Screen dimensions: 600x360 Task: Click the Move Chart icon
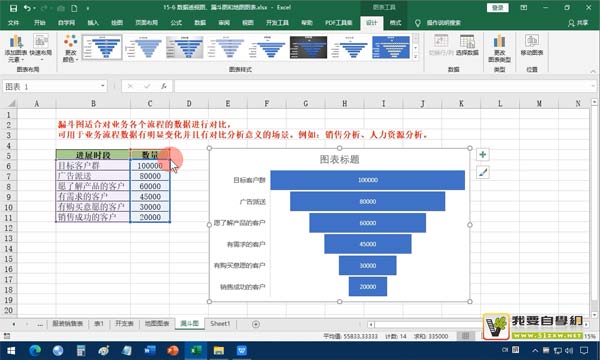pyautogui.click(x=532, y=45)
